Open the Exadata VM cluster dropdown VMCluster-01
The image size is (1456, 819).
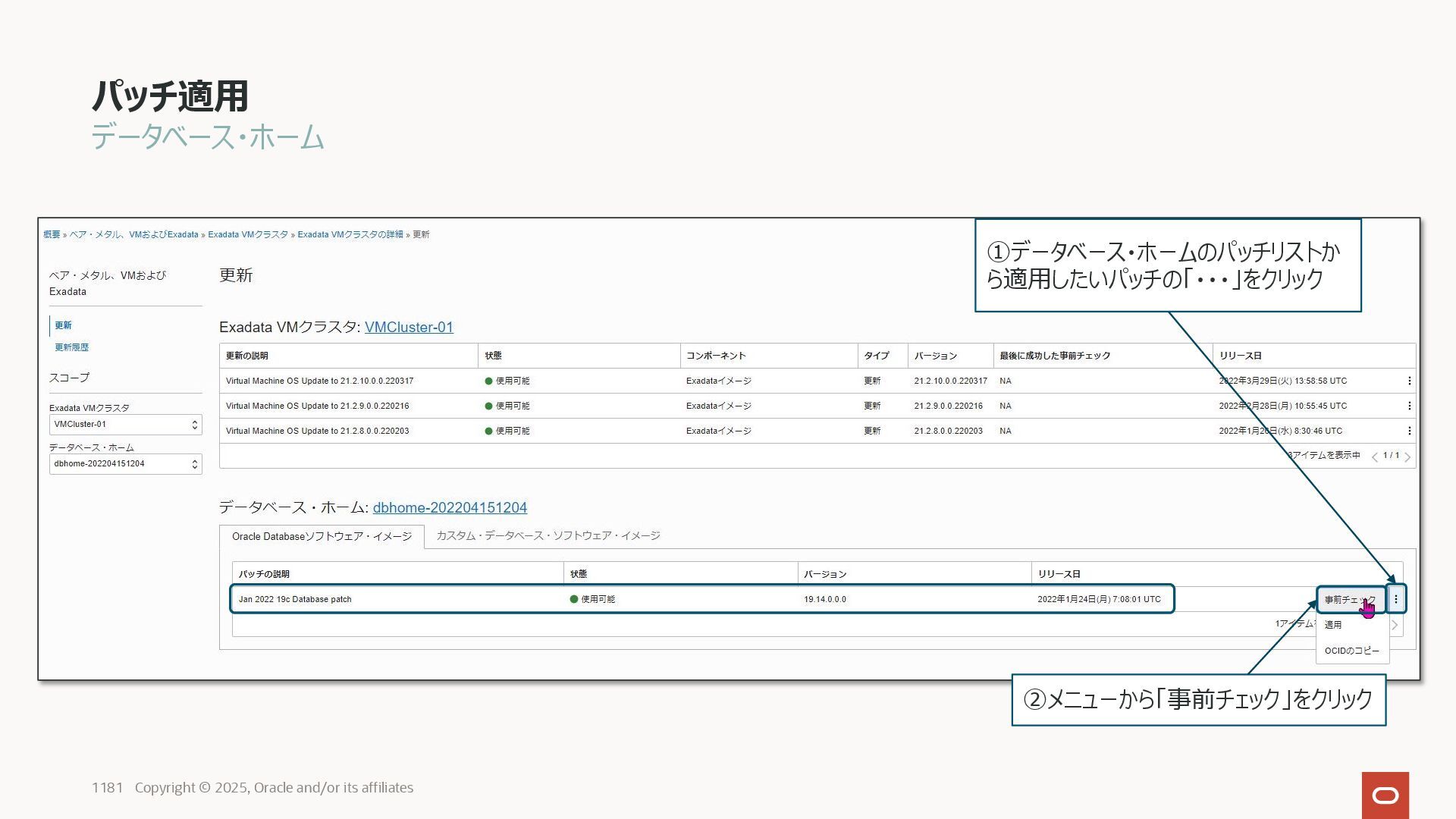point(125,425)
